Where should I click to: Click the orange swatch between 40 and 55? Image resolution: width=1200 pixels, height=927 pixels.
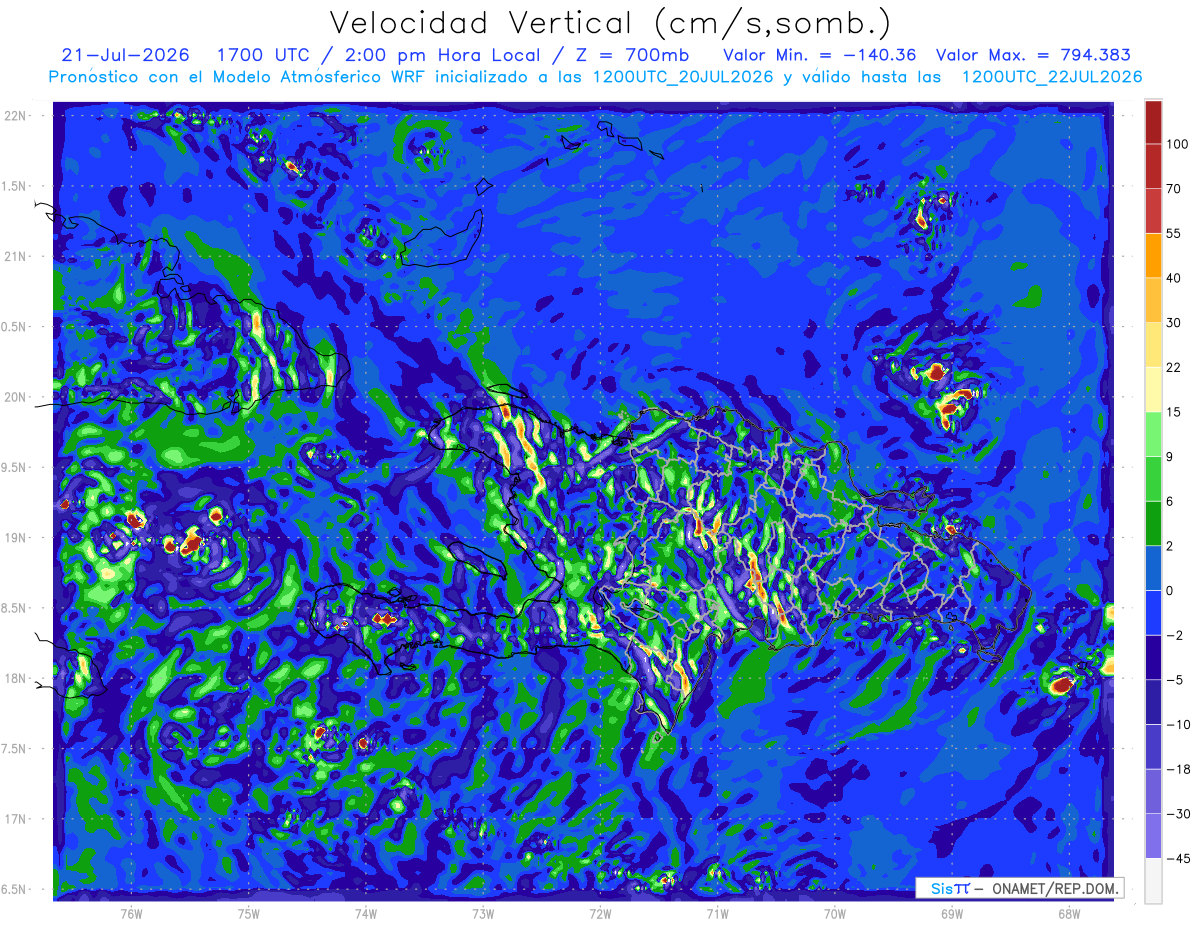(1153, 255)
